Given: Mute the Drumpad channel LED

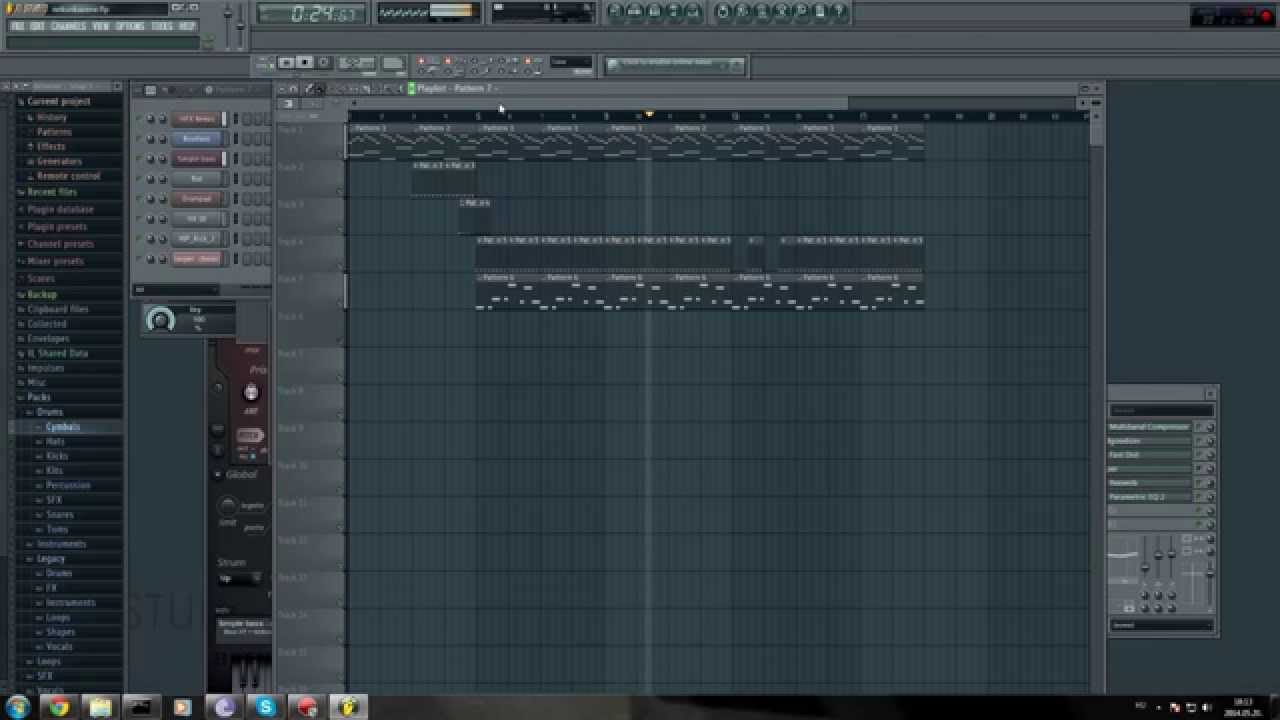Looking at the screenshot, I should pyautogui.click(x=138, y=199).
